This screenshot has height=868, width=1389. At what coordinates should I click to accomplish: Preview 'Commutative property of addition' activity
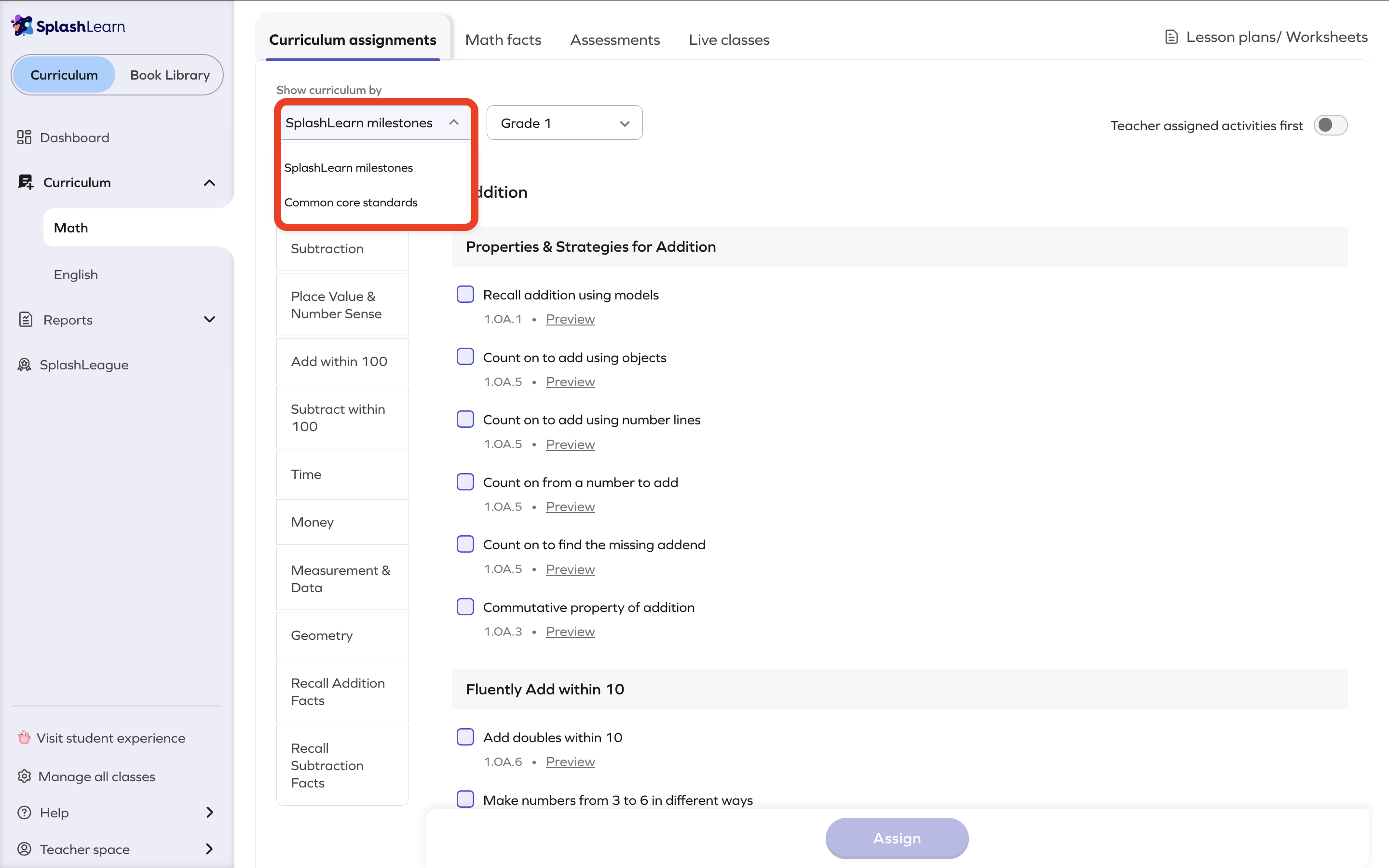[x=570, y=632]
